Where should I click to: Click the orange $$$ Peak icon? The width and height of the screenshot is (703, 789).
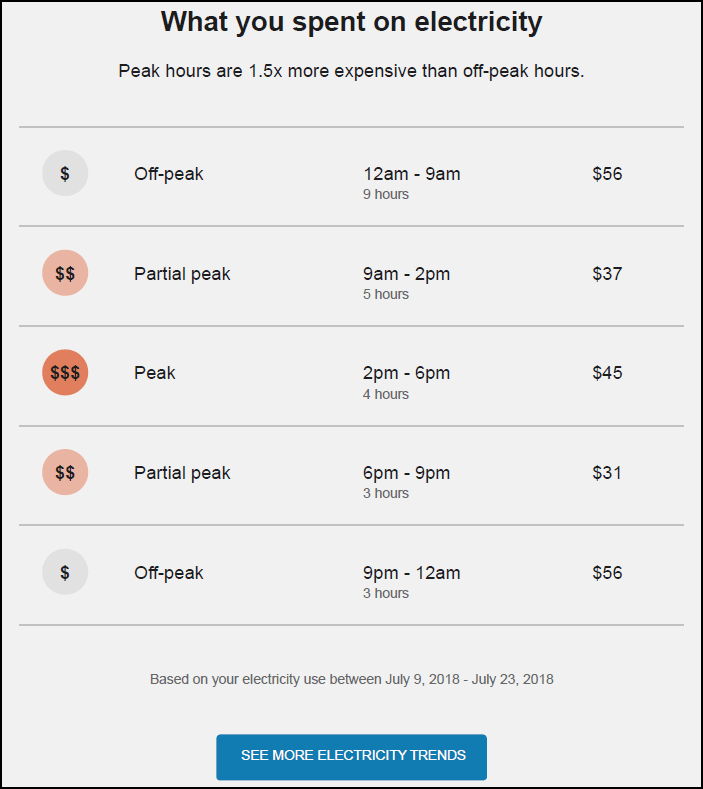(65, 372)
